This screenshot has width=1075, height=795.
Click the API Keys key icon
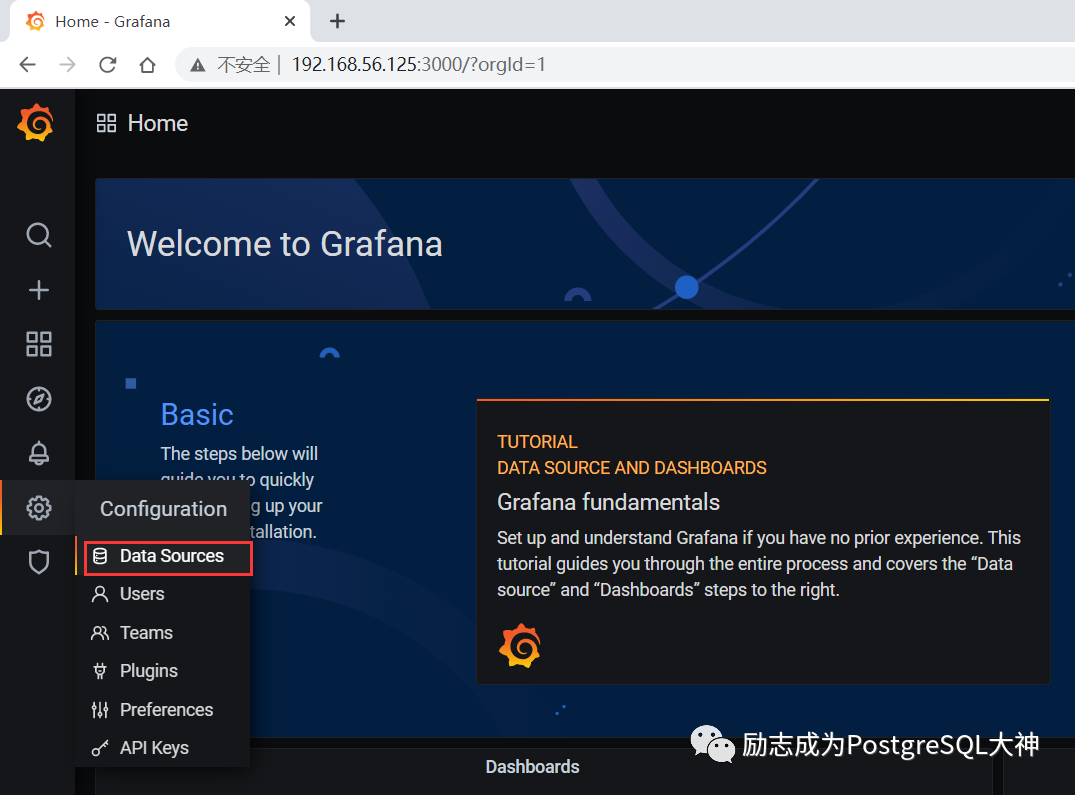(x=100, y=748)
